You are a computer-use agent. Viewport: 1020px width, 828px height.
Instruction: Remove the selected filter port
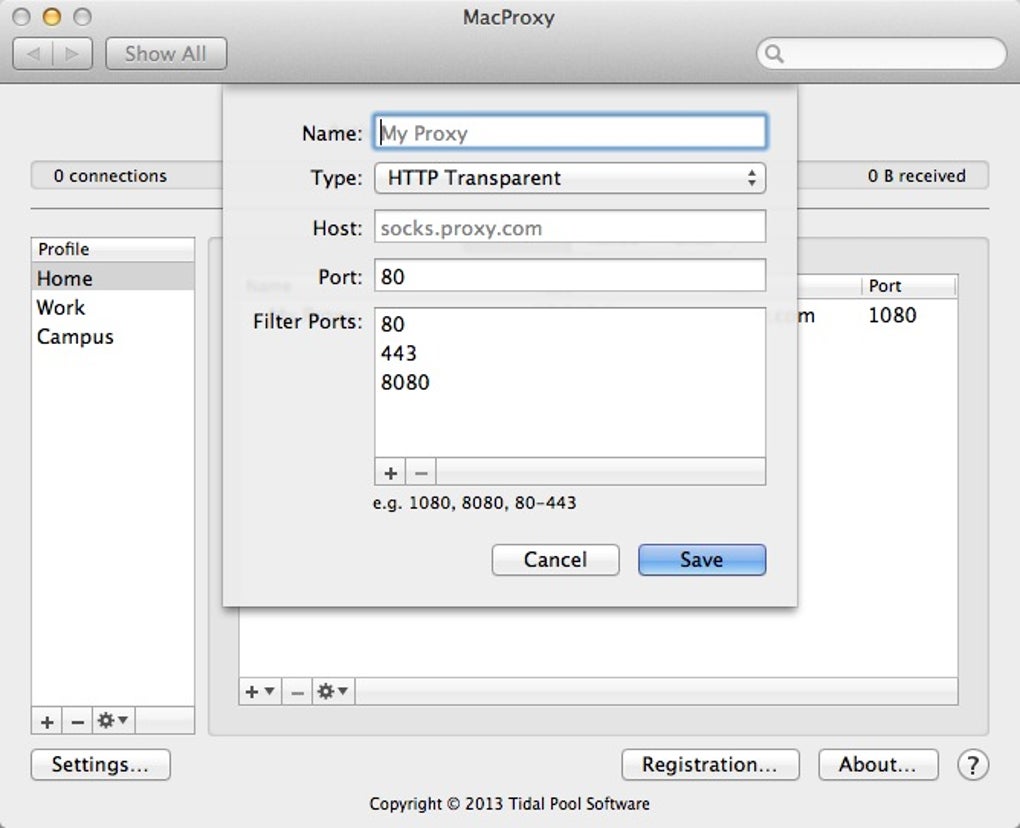422,473
